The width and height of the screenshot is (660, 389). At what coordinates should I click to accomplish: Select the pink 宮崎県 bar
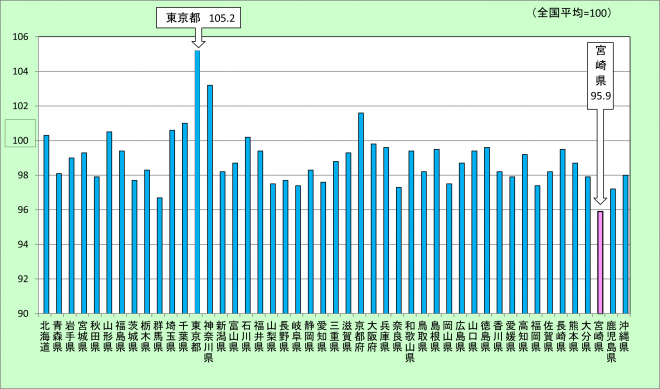click(600, 262)
